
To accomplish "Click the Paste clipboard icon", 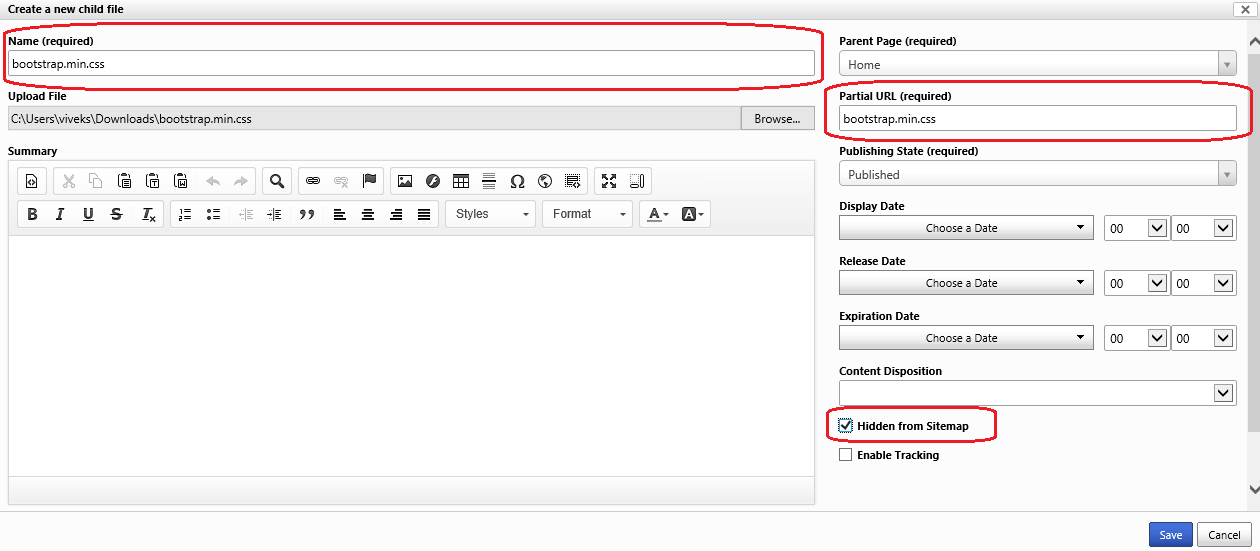I will 124,181.
